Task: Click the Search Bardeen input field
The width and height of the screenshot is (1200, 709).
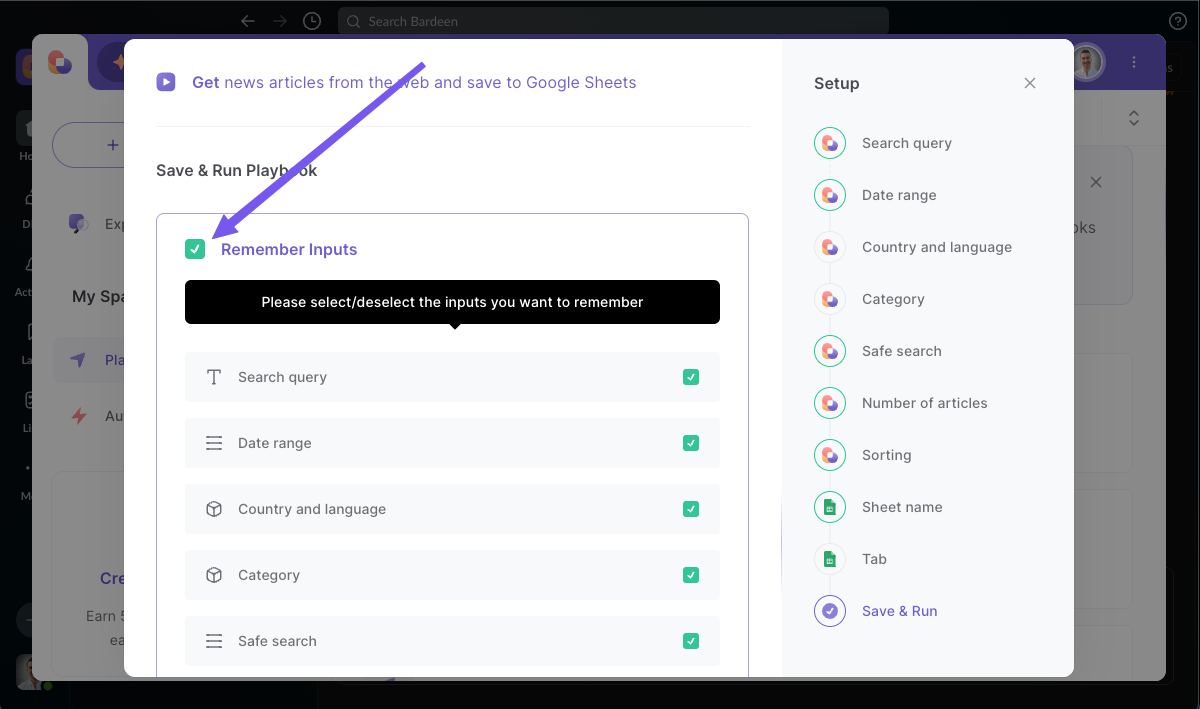Action: point(613,21)
